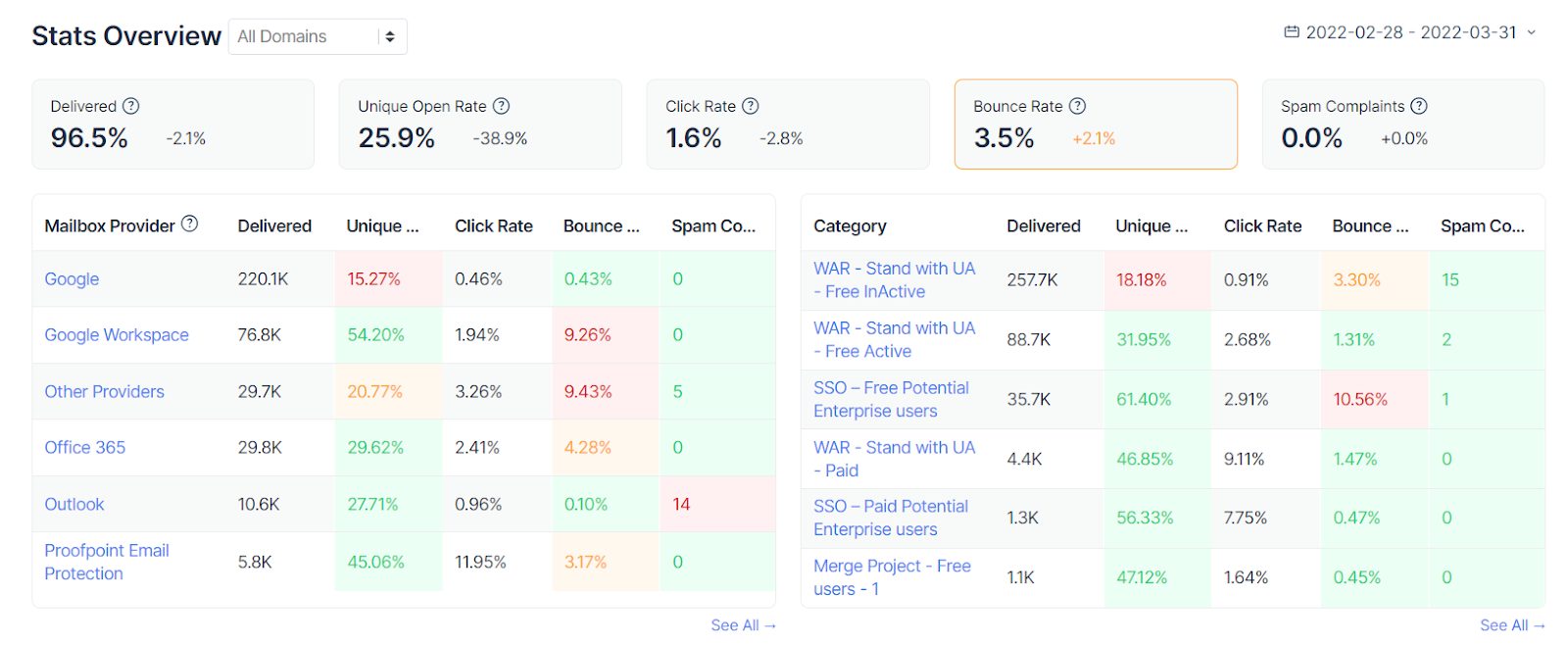
Task: Open the date range chevron menu
Action: [x=1533, y=30]
